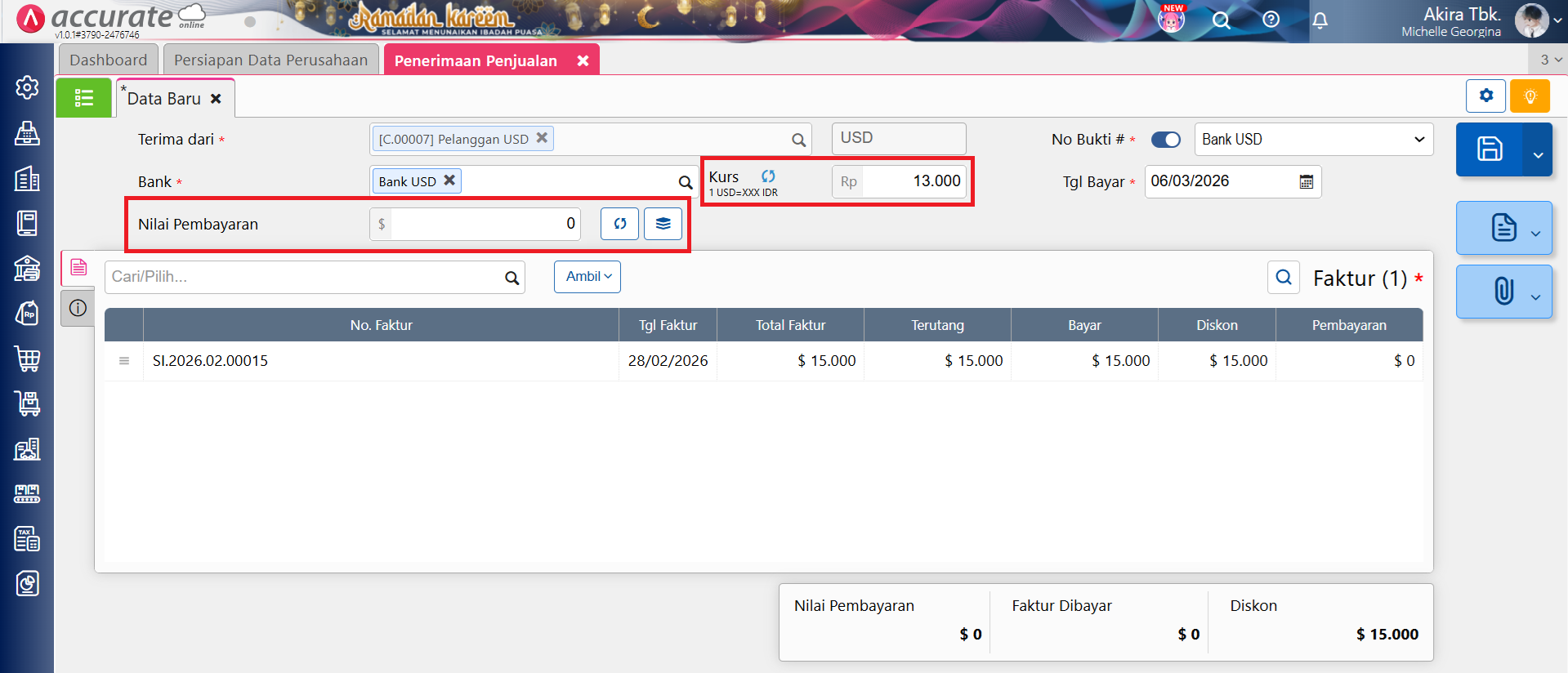Image resolution: width=1568 pixels, height=673 pixels.
Task: Open the Bank USD numbering dropdown
Action: pos(1313,140)
